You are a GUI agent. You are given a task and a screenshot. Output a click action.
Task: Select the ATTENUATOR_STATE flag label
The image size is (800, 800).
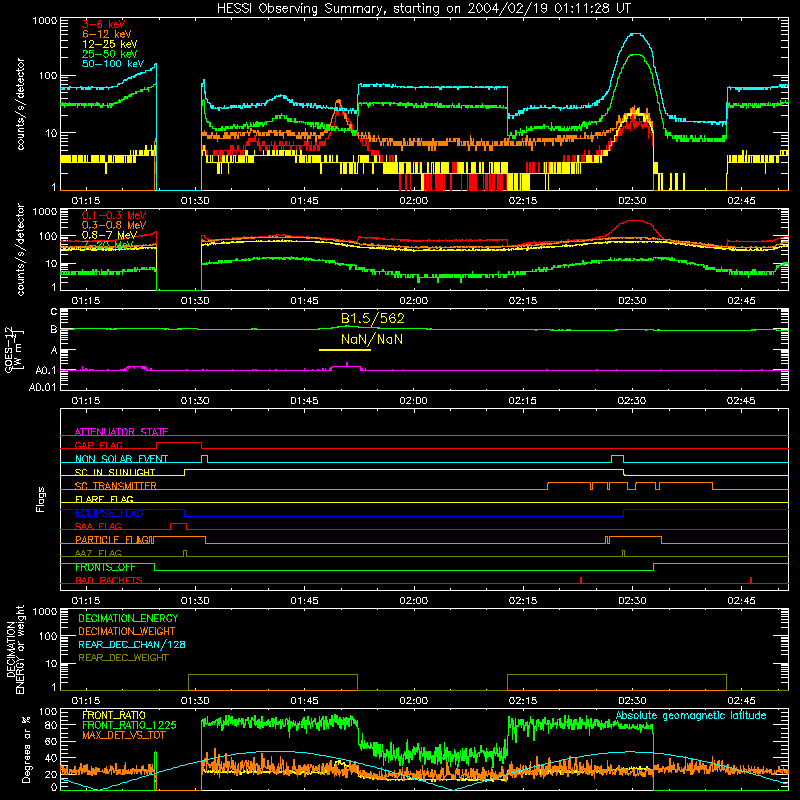121,432
